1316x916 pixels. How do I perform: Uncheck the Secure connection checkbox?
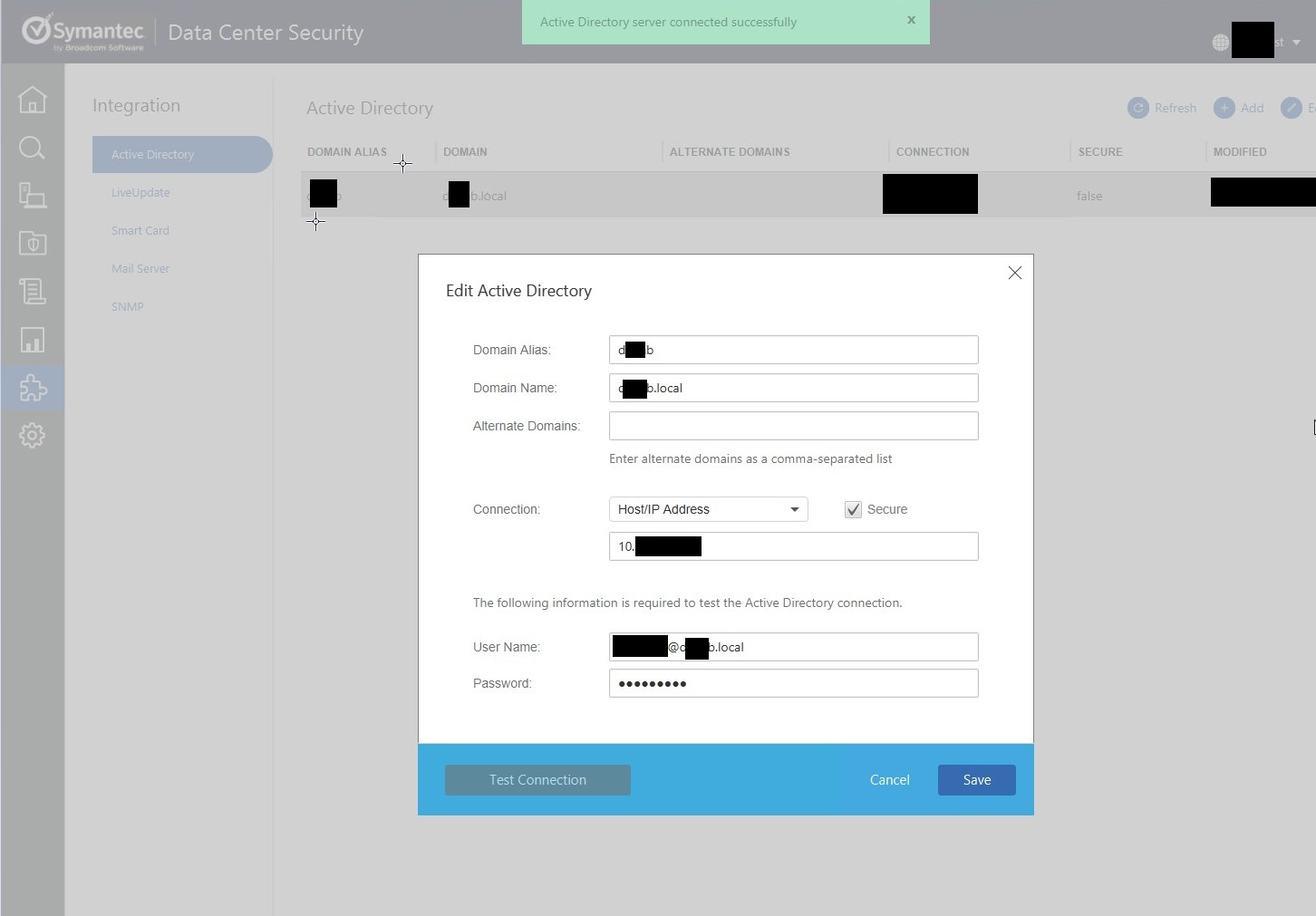click(x=853, y=510)
